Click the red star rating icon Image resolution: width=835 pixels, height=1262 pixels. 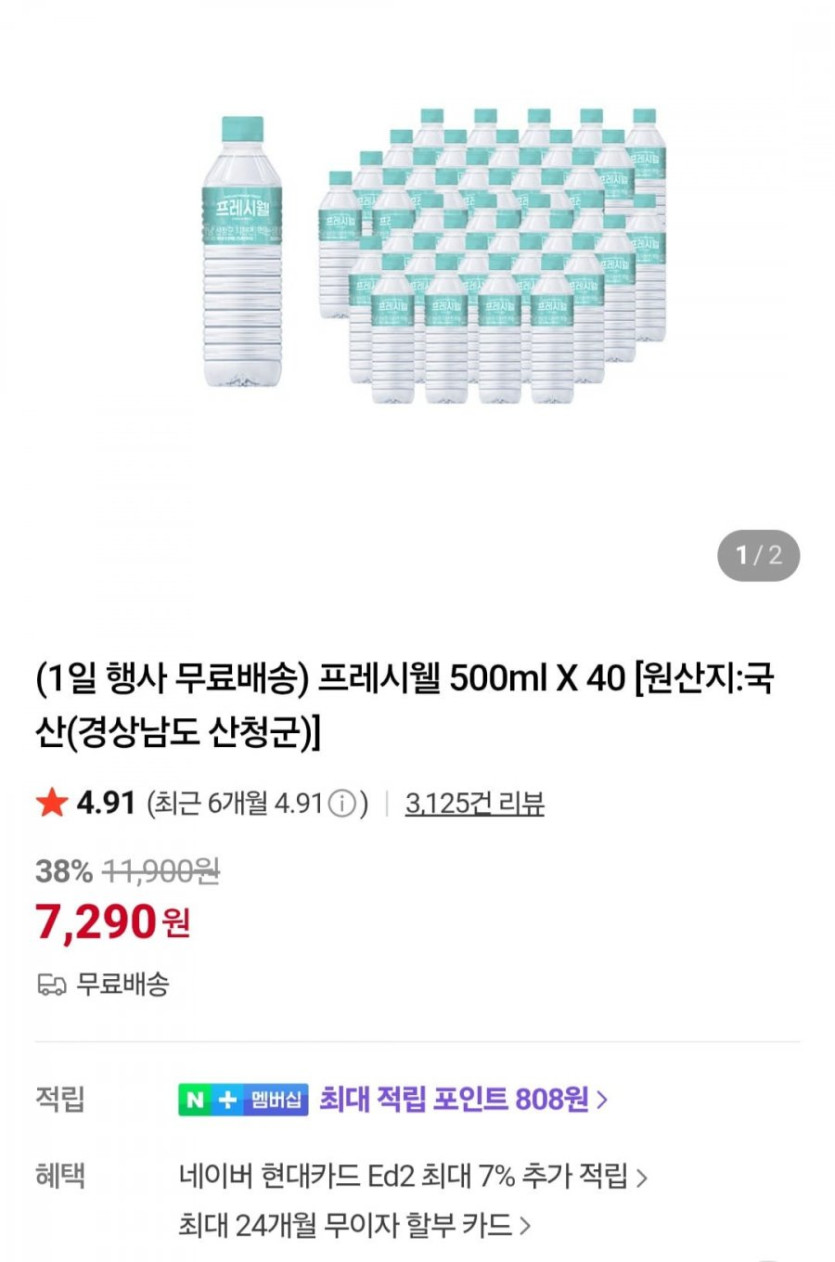[x=50, y=803]
